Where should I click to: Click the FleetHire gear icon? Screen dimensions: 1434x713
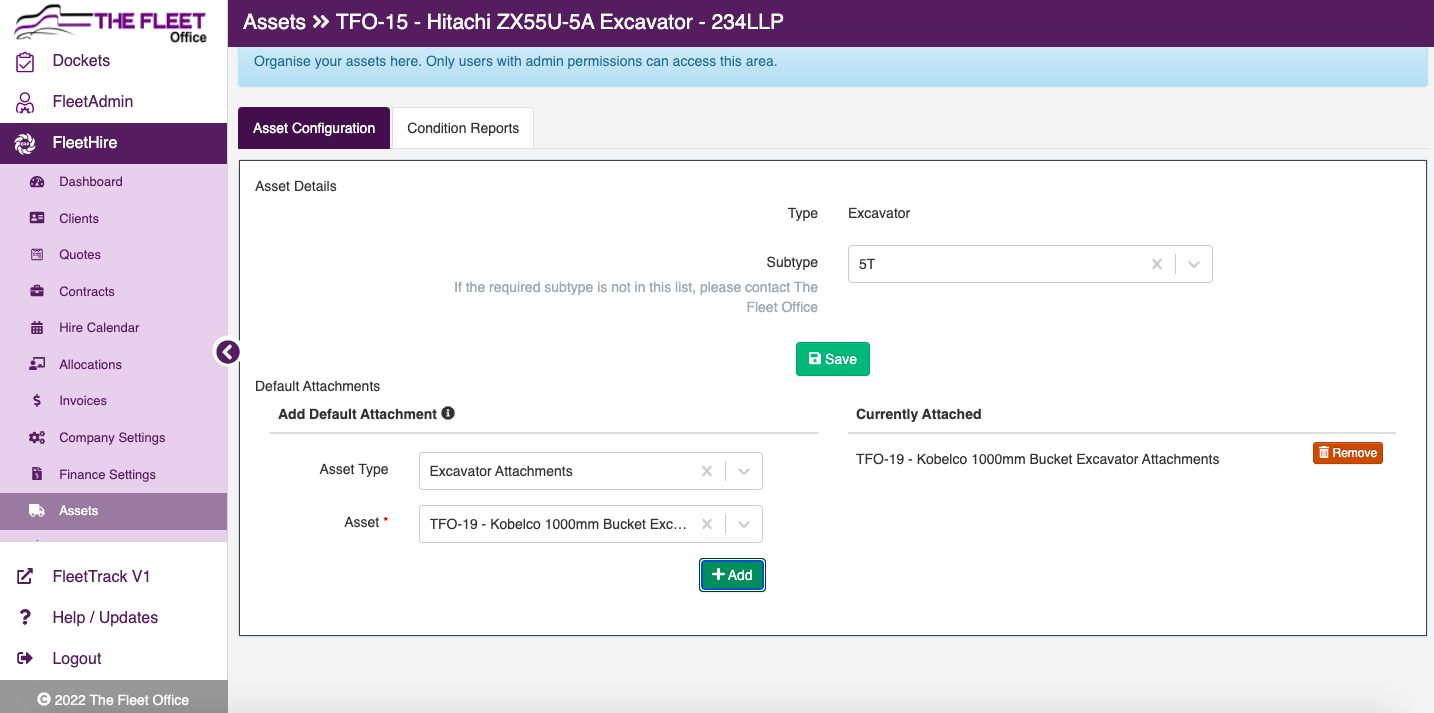click(25, 143)
